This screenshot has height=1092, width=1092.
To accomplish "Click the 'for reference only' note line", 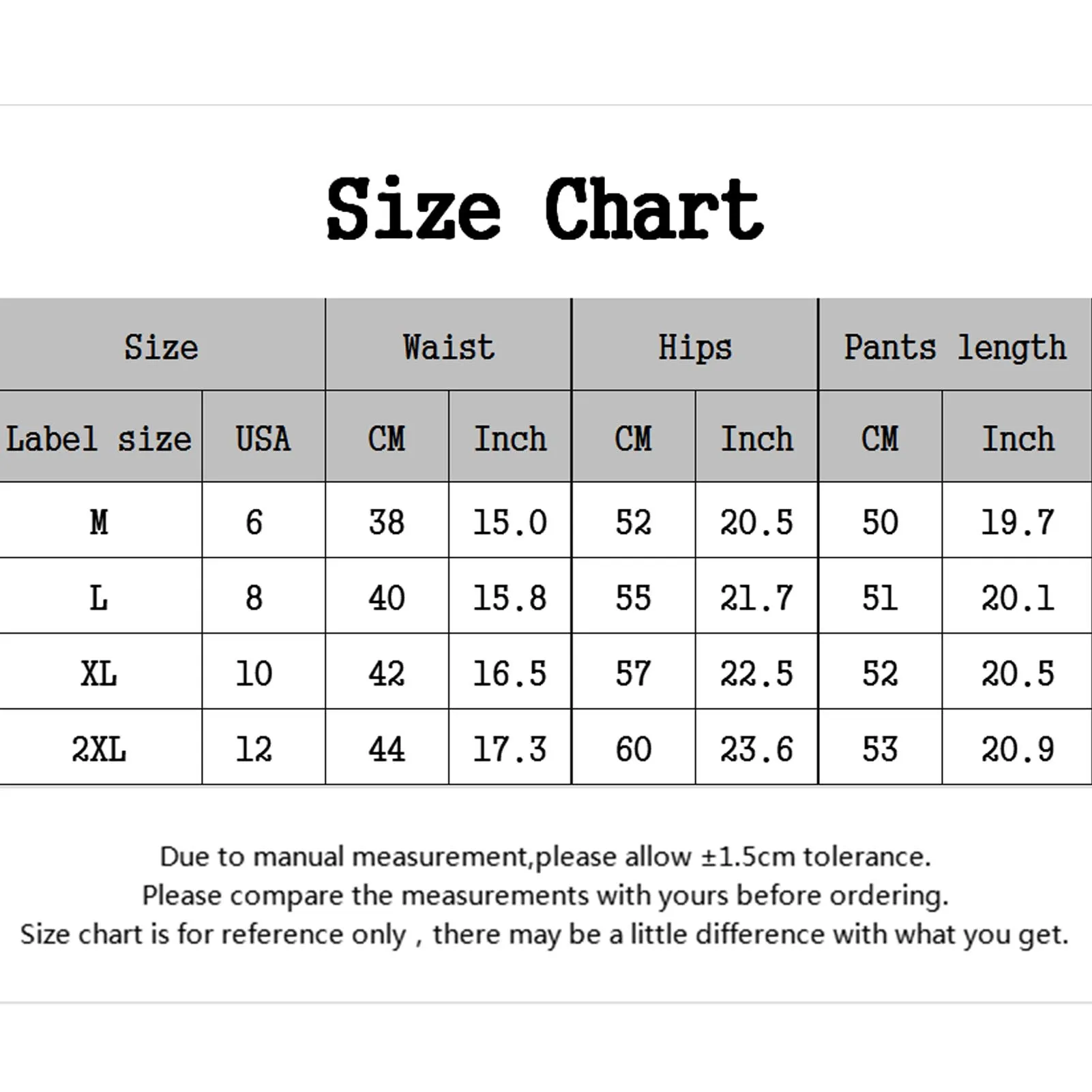I will coord(545,934).
